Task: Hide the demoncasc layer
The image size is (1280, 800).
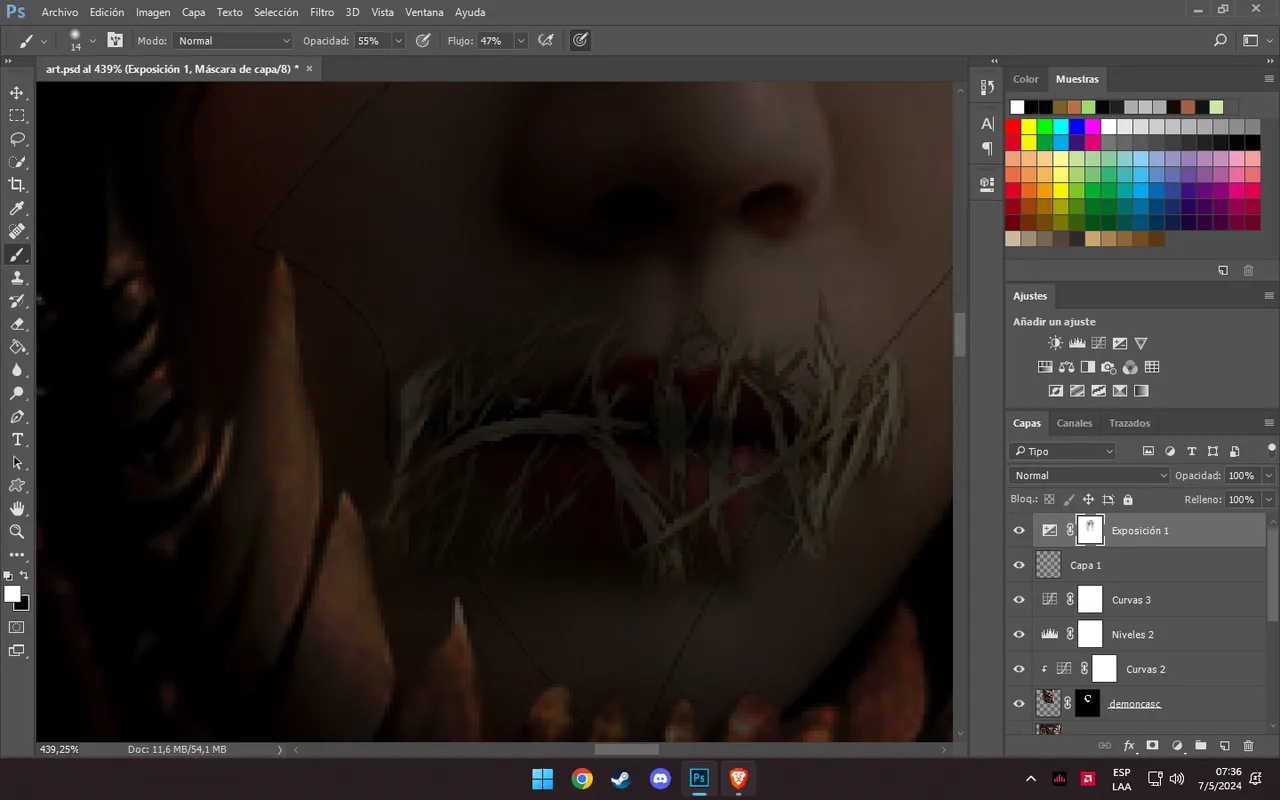Action: click(1019, 703)
